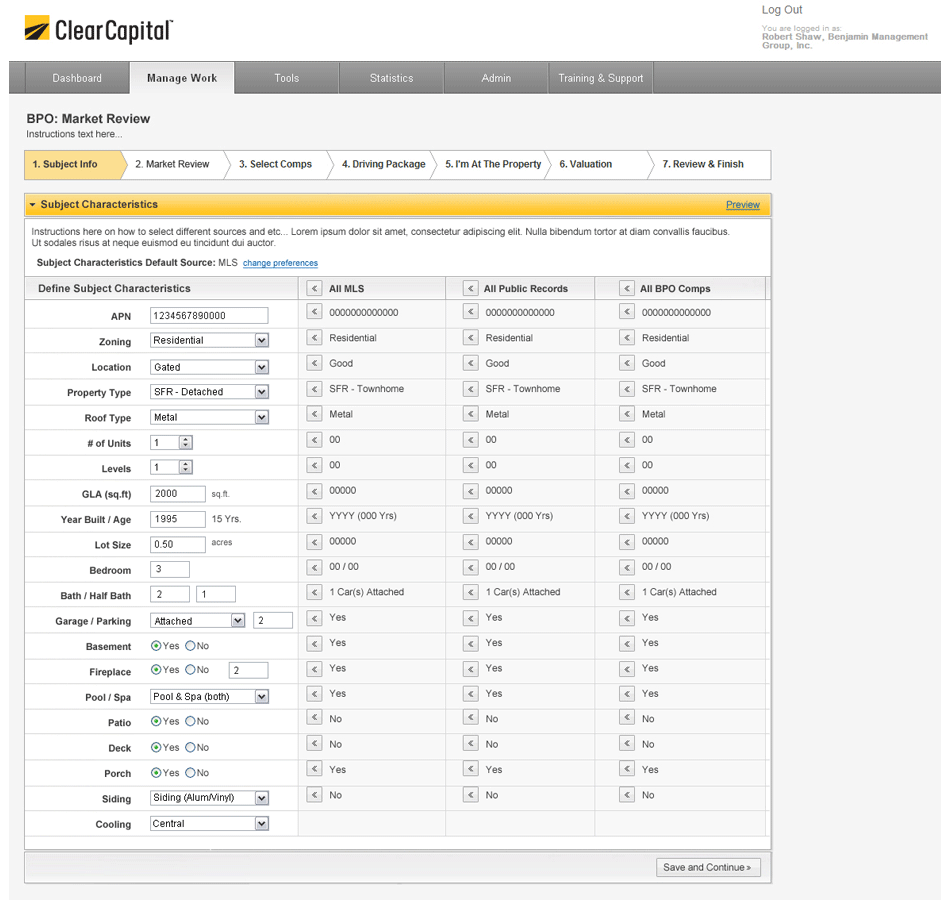Copy BPO Comps Roof Type Metal arrow
Screen dimensions: 950x900
627,414
